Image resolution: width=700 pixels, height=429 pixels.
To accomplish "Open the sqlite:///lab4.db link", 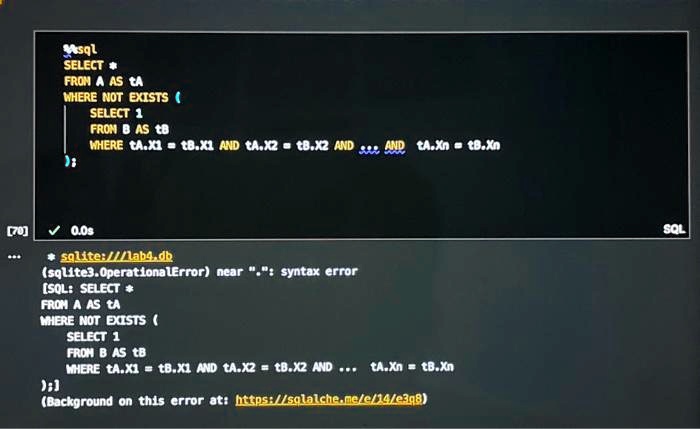I will point(117,256).
